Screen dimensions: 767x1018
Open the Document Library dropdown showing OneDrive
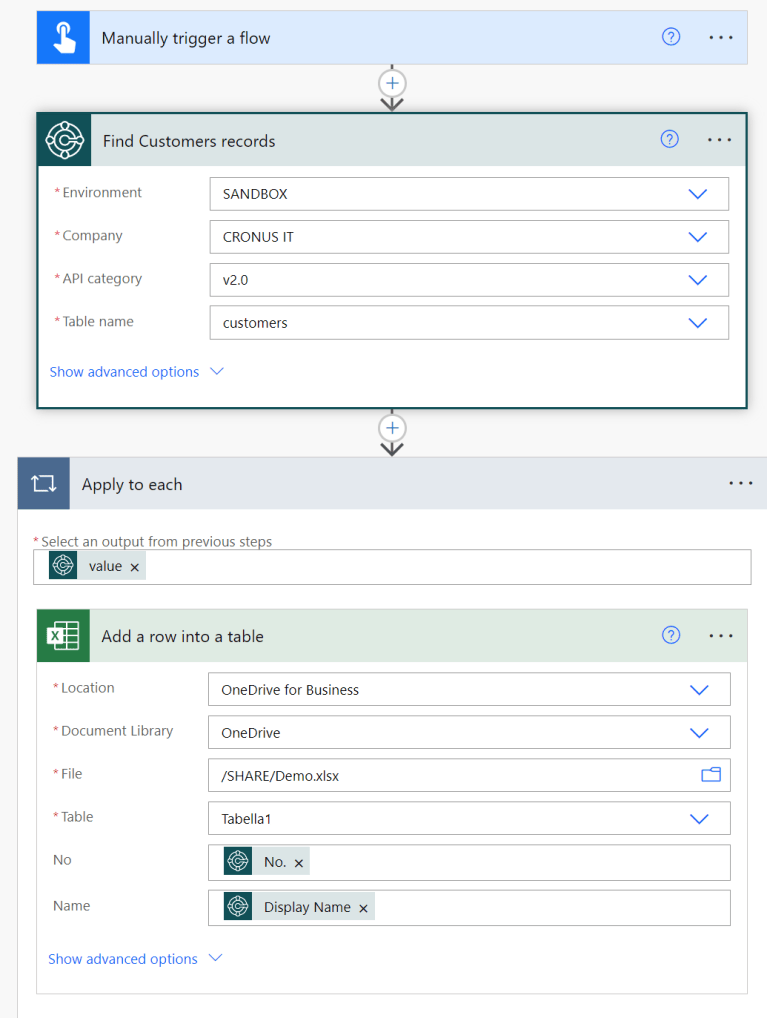pos(469,732)
